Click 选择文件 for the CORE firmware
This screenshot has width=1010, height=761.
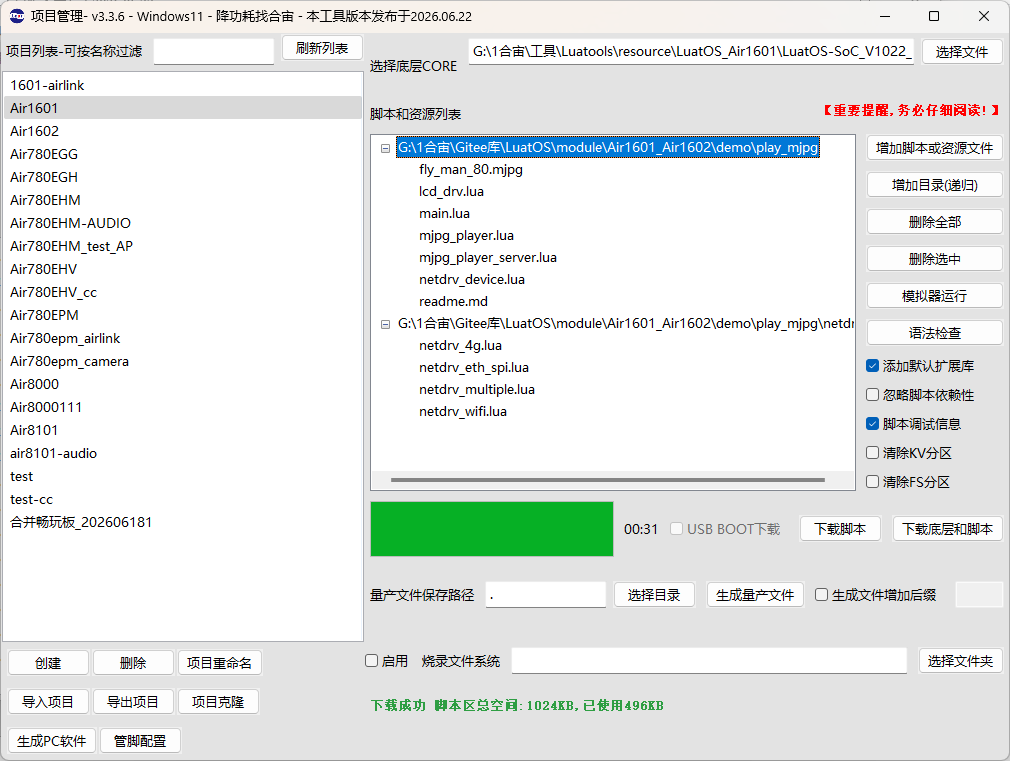point(962,52)
